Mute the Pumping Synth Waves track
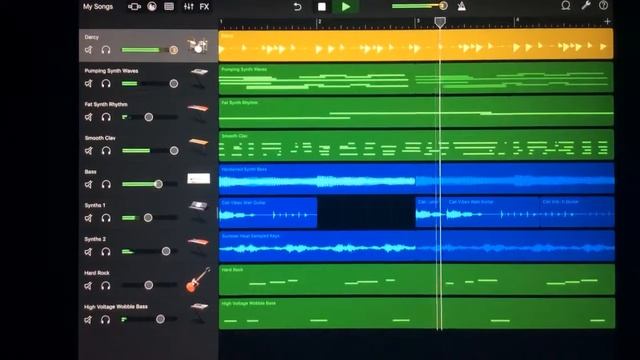Viewport: 640px width, 360px height. click(x=89, y=84)
